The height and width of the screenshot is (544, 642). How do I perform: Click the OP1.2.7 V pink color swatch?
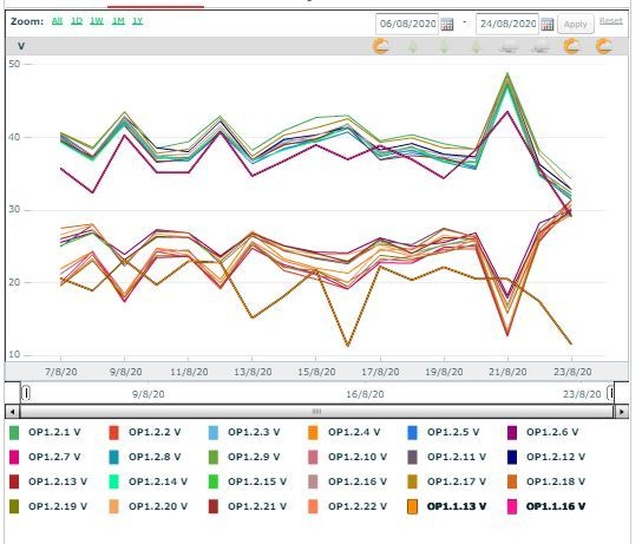tap(14, 458)
